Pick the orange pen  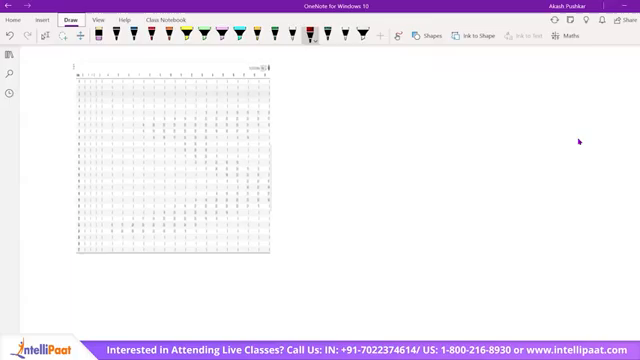click(169, 34)
